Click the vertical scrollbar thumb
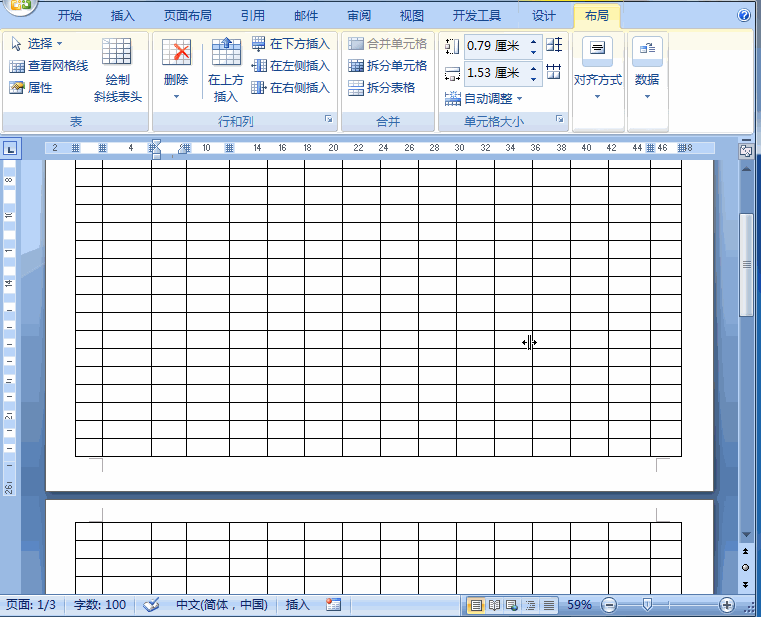761x617 pixels. pos(746,265)
